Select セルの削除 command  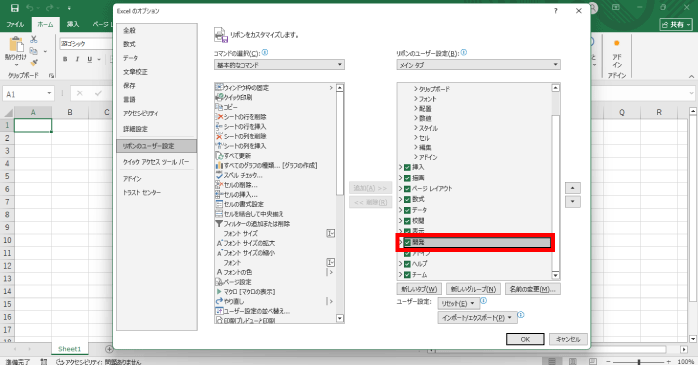pos(274,185)
